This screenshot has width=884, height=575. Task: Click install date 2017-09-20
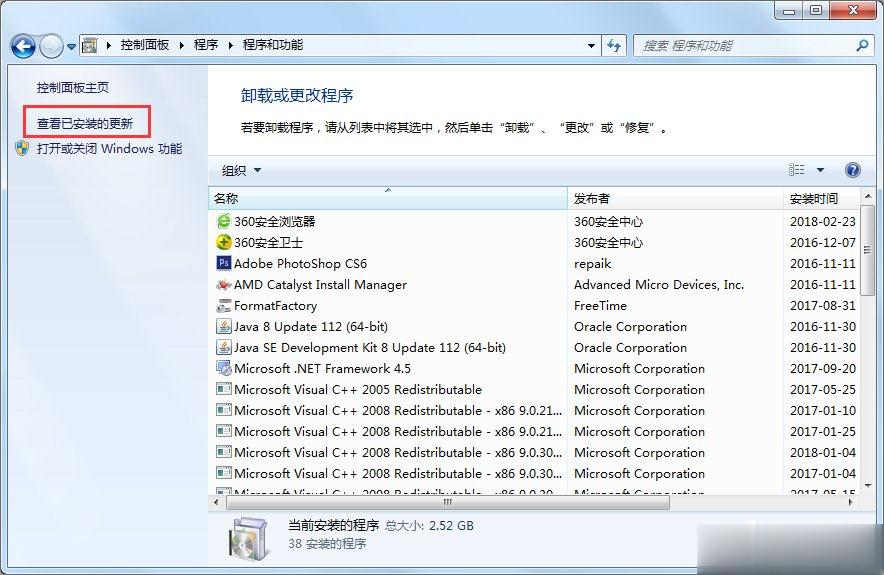pos(823,369)
